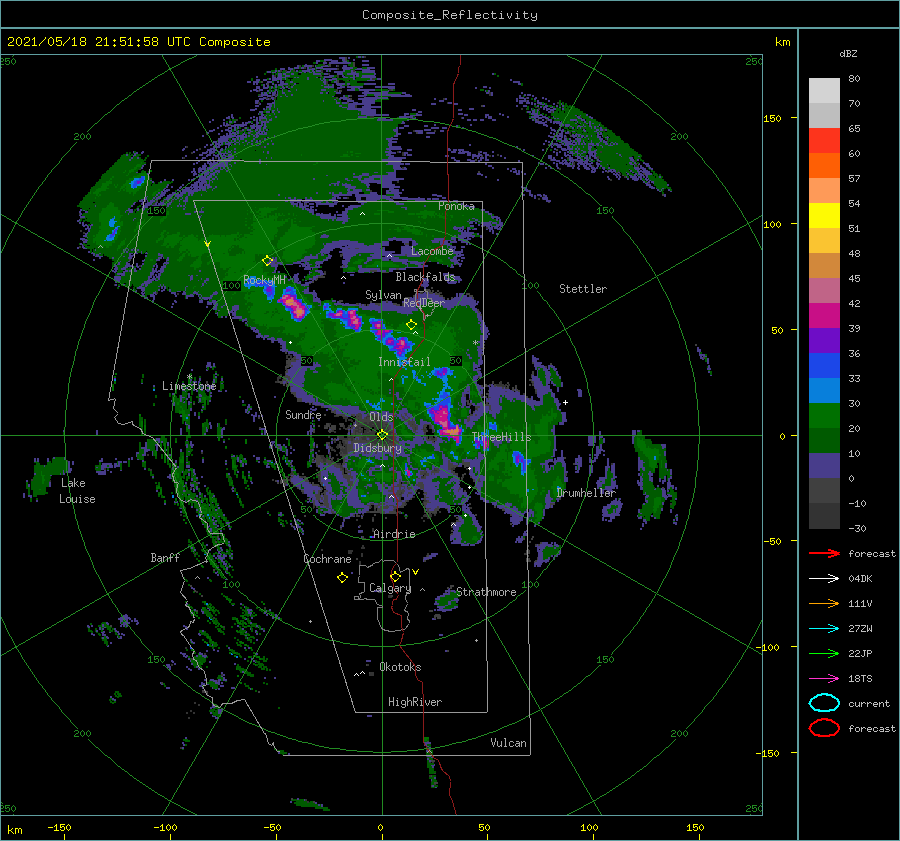The image size is (900, 841).
Task: Click the yellow diamond marker above RockyMH
Action: (x=267, y=261)
